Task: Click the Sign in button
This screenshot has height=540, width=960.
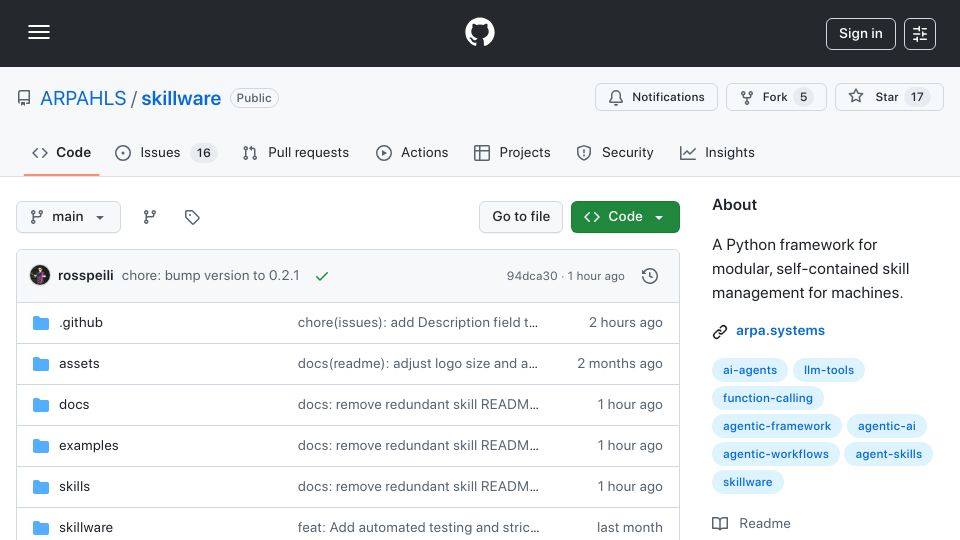Action: tap(860, 34)
